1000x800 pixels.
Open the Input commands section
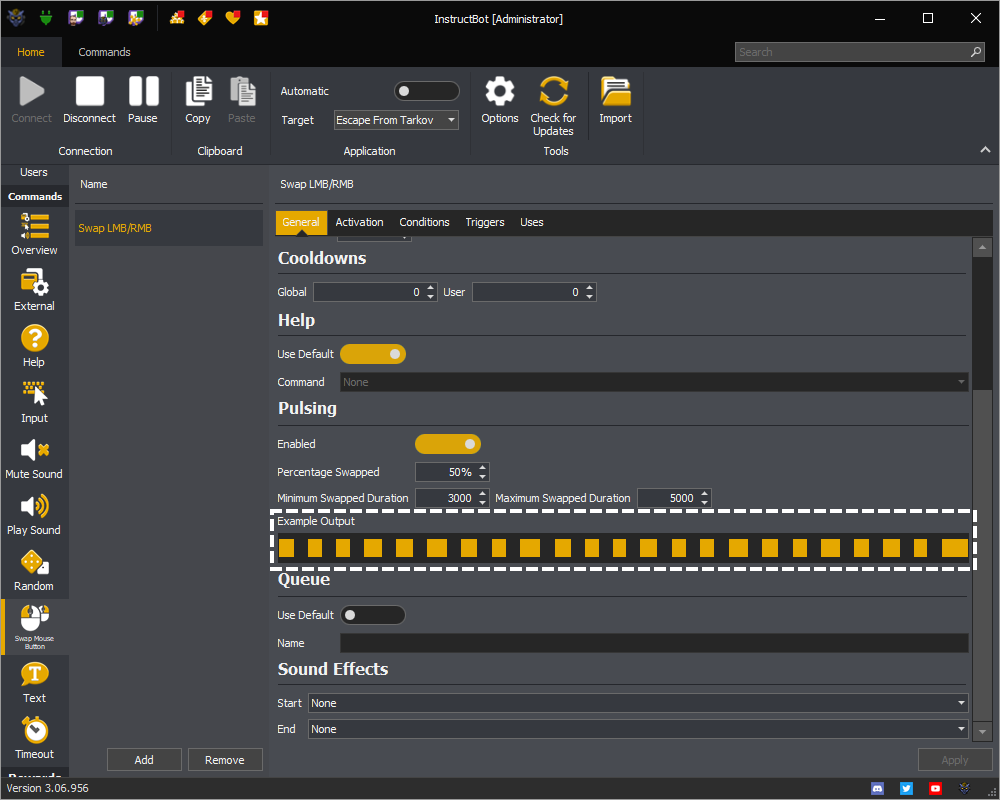34,403
